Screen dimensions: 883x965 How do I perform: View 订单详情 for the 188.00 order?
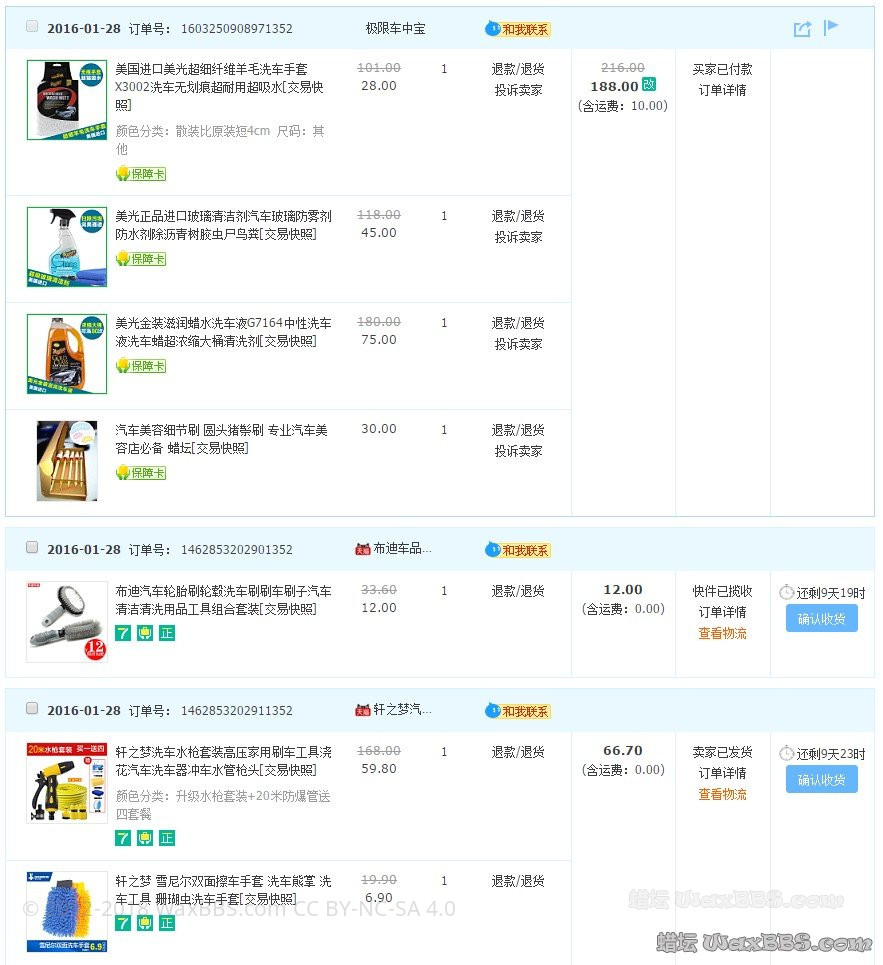tap(722, 90)
